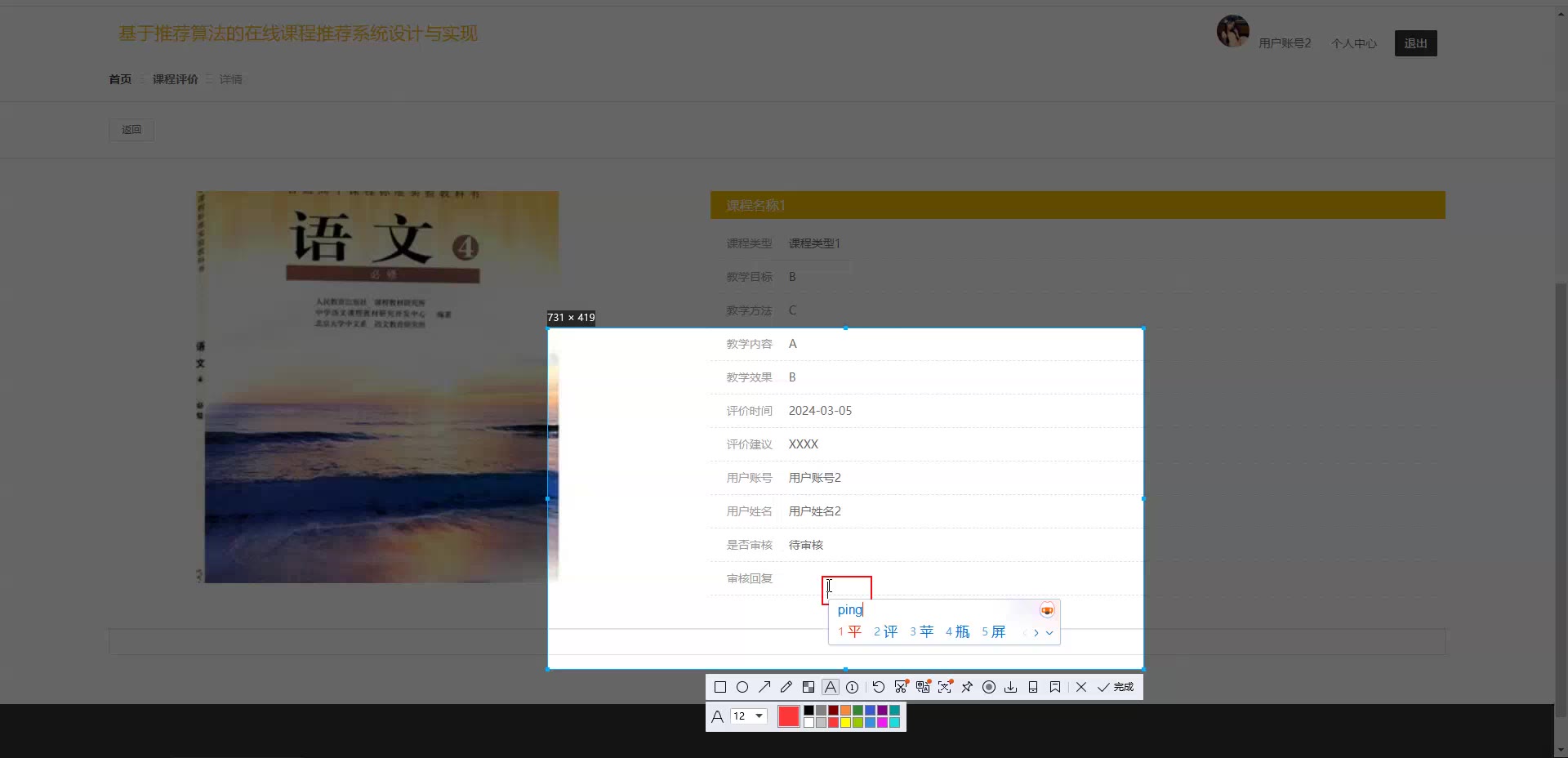
Task: Click the date 2024-03-05
Action: click(820, 411)
